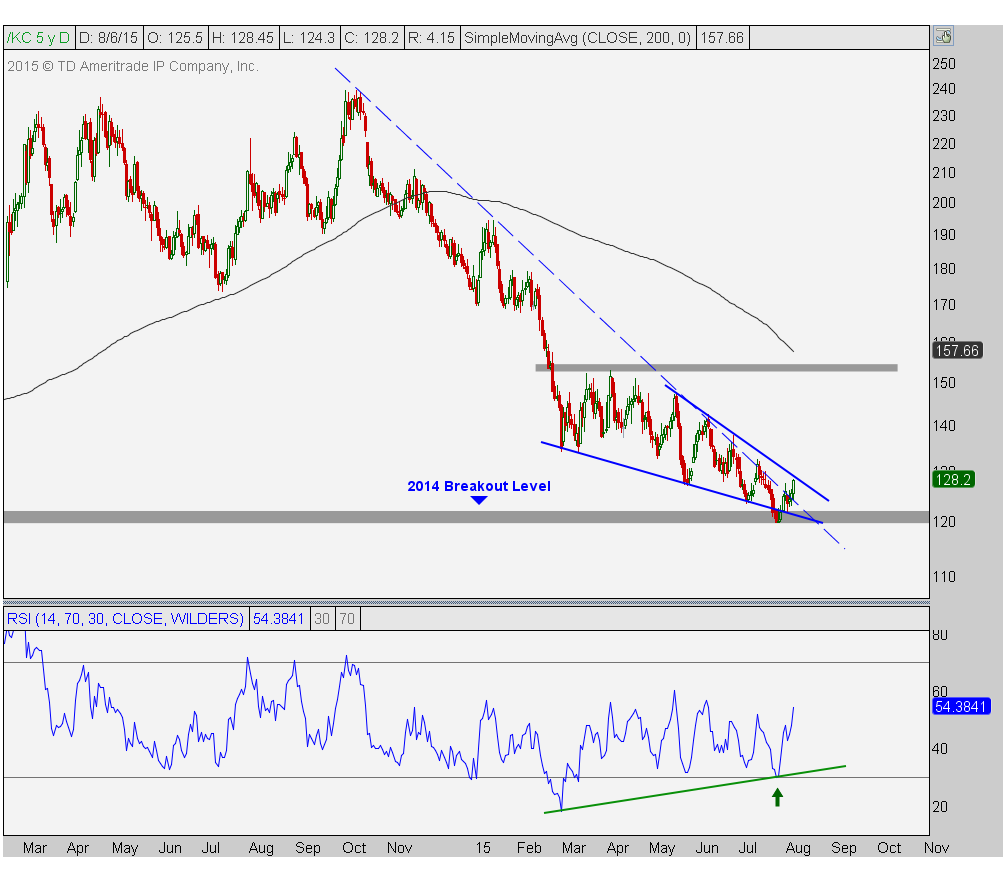Click the blue 54.3841 bubble on the RSI axis
The width and height of the screenshot is (1004, 882).
(960, 706)
